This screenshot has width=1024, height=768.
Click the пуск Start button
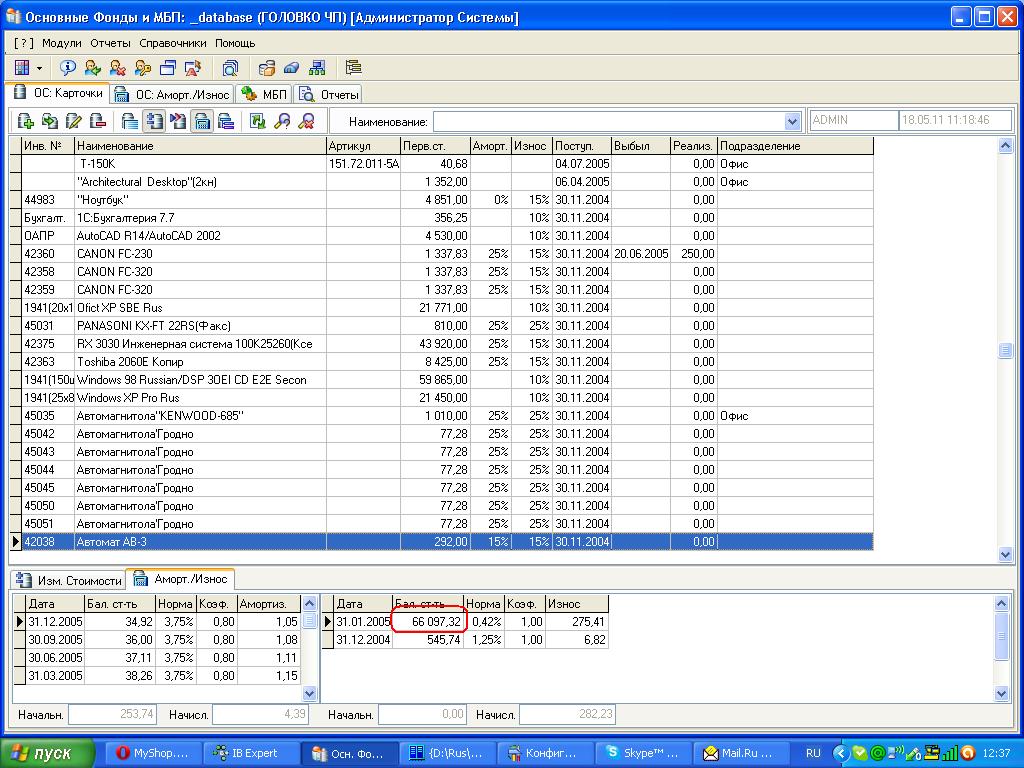tap(43, 753)
